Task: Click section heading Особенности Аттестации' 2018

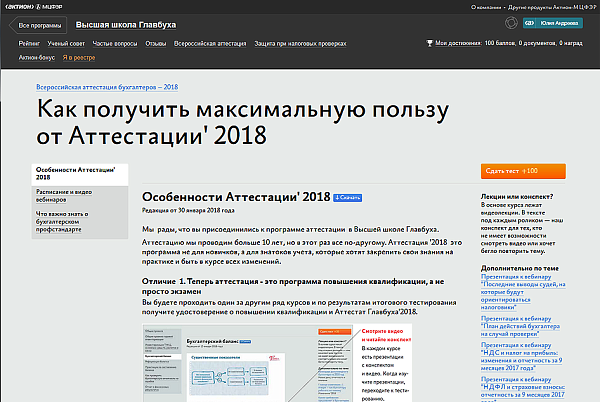Action: [236, 197]
